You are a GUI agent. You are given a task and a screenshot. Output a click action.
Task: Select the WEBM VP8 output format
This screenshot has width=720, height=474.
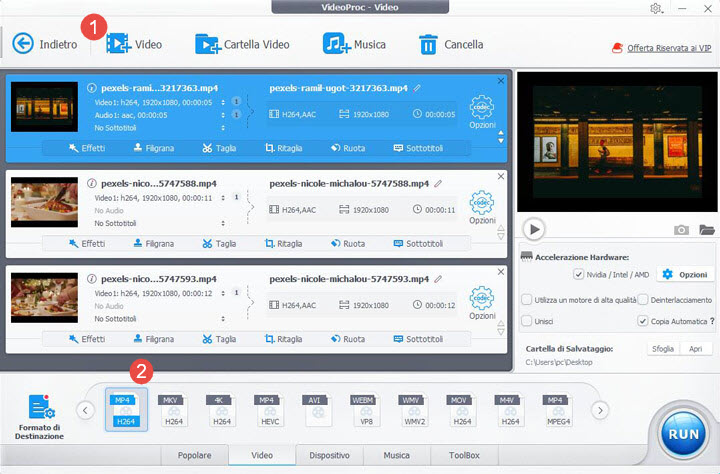[366, 410]
